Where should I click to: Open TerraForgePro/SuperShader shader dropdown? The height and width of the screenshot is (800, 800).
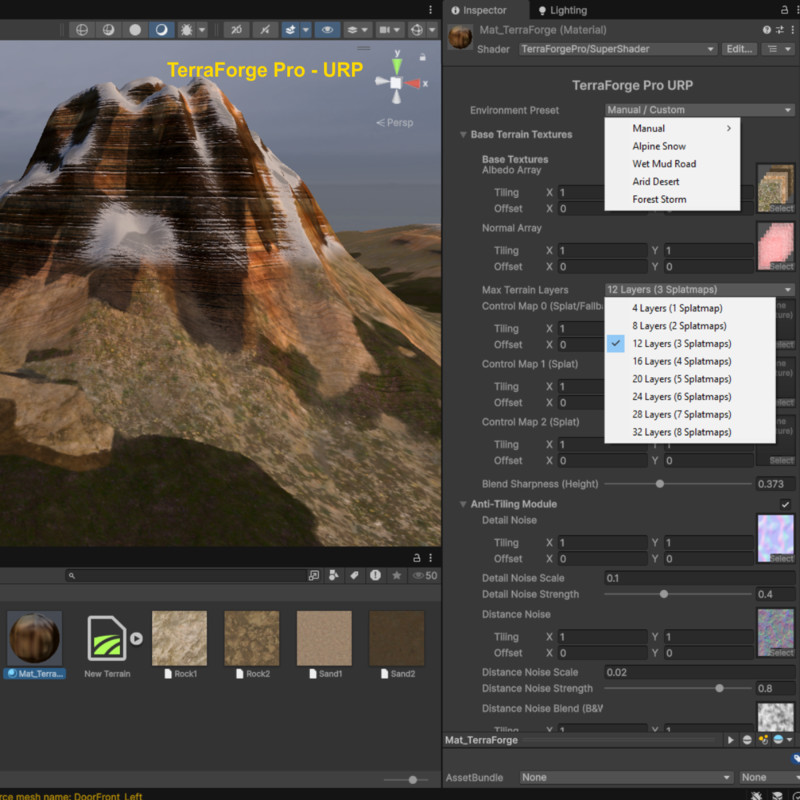pos(618,49)
